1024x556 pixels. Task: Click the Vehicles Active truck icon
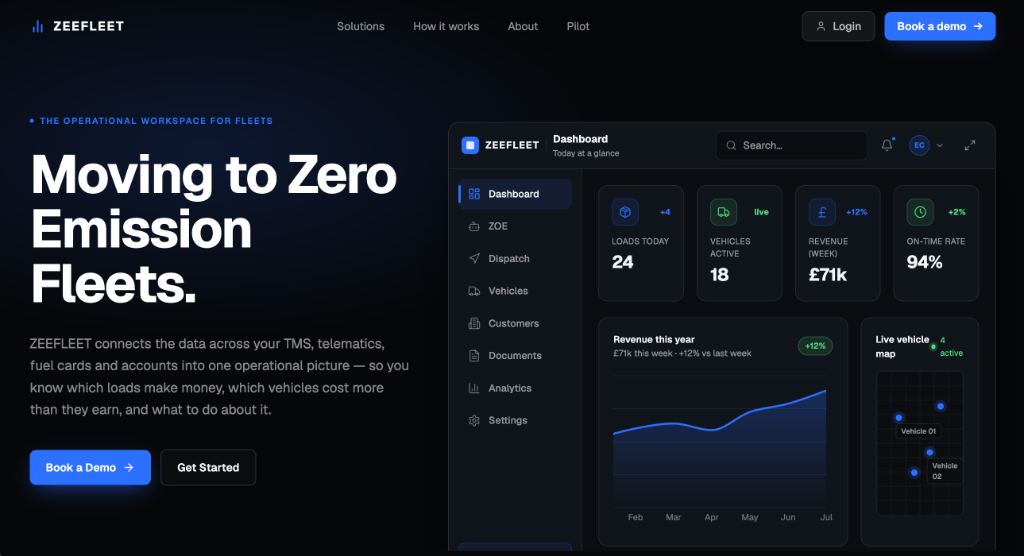point(724,212)
